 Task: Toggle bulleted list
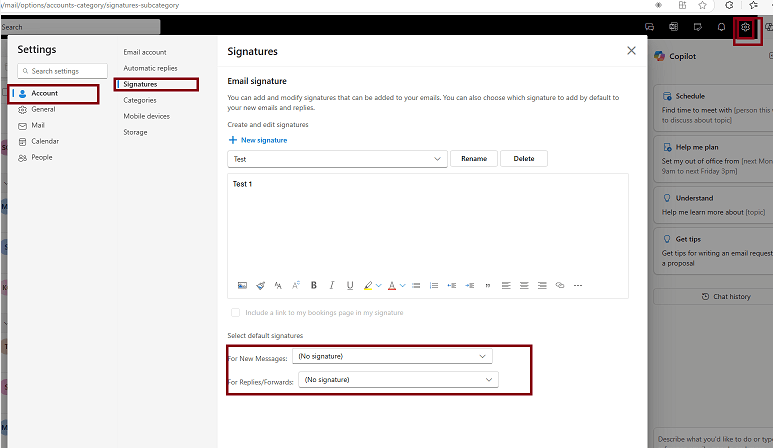(416, 285)
